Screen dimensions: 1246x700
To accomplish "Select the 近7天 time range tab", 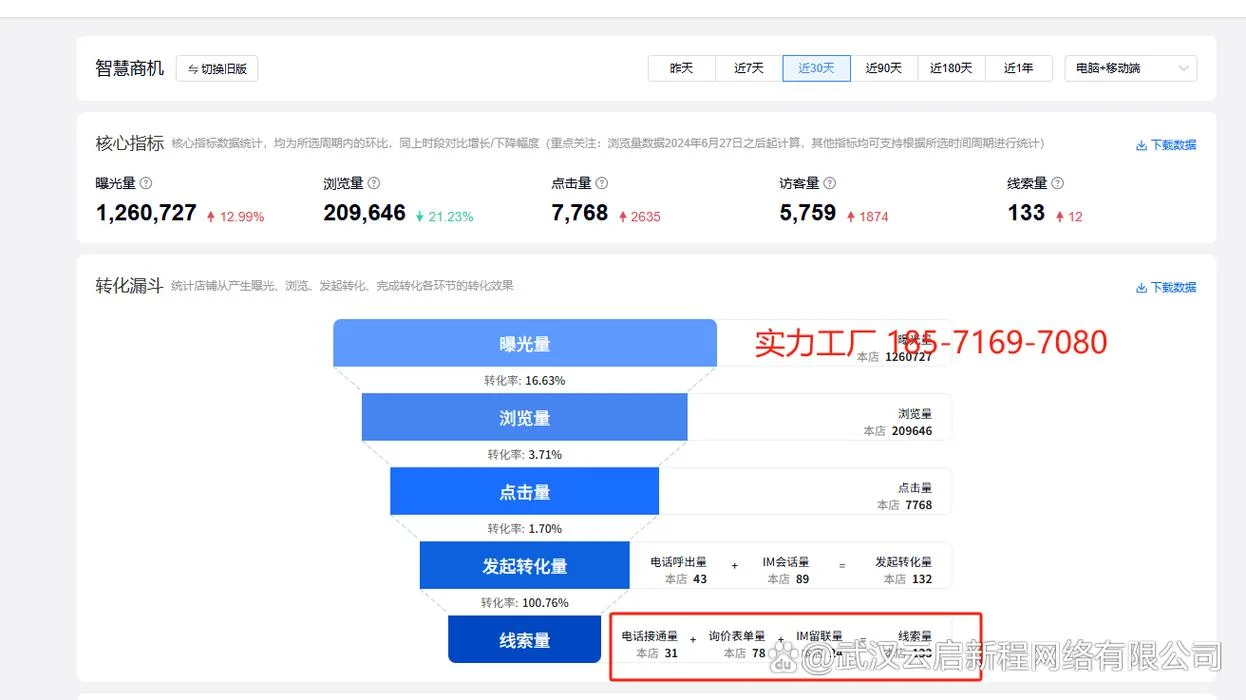I will pos(749,68).
